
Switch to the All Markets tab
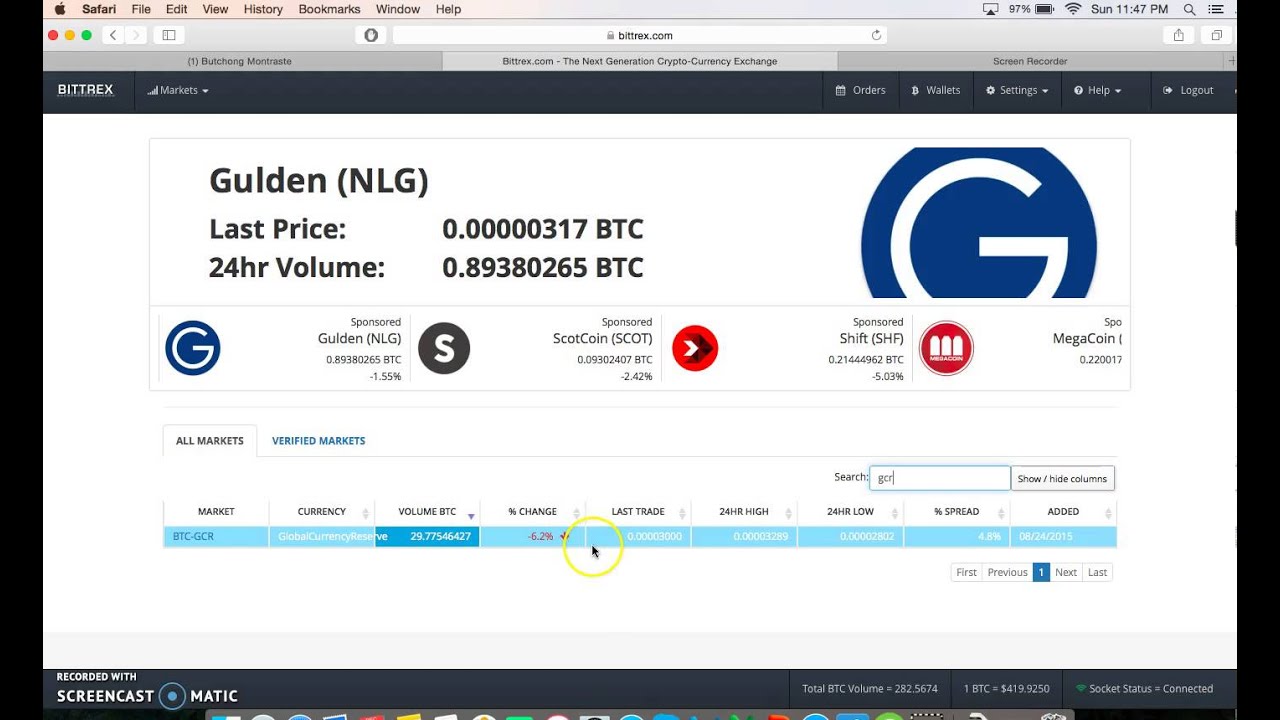pyautogui.click(x=210, y=441)
